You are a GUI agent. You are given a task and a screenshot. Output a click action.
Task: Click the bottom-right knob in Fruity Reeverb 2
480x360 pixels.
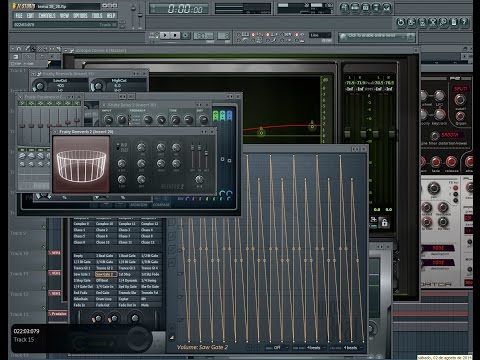tap(199, 180)
